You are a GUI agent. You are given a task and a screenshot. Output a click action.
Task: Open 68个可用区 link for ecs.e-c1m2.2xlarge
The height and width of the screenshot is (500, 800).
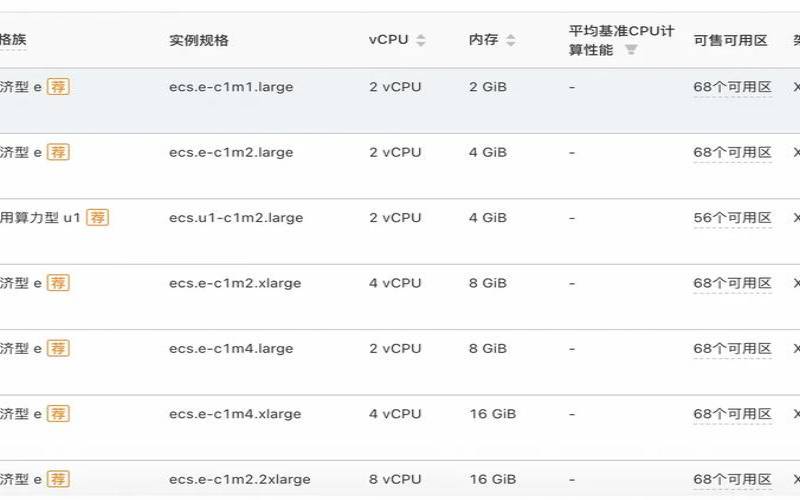[732, 479]
